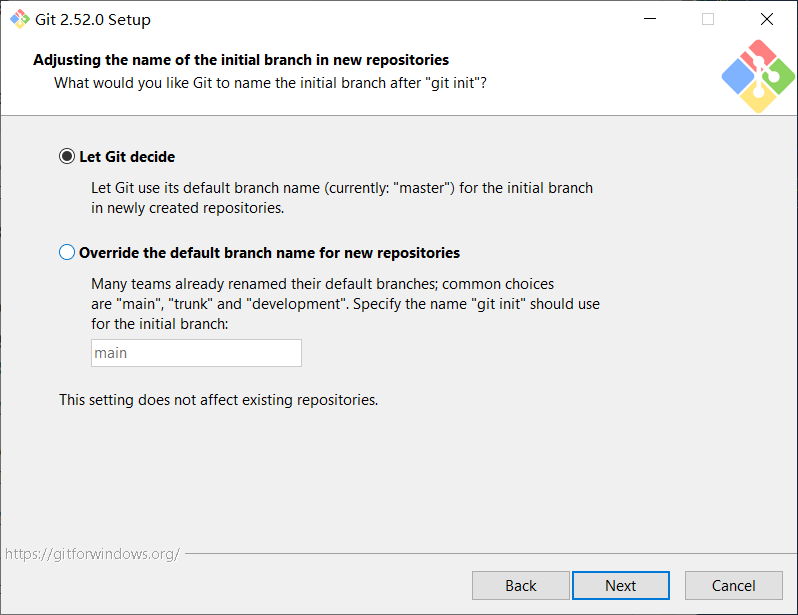The image size is (798, 615).
Task: Click the "does not affect existing repositories" note
Action: 218,400
